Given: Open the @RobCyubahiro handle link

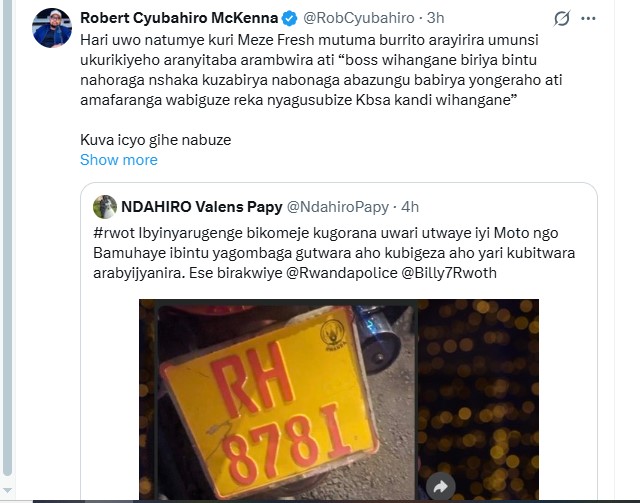Looking at the screenshot, I should [x=358, y=18].
